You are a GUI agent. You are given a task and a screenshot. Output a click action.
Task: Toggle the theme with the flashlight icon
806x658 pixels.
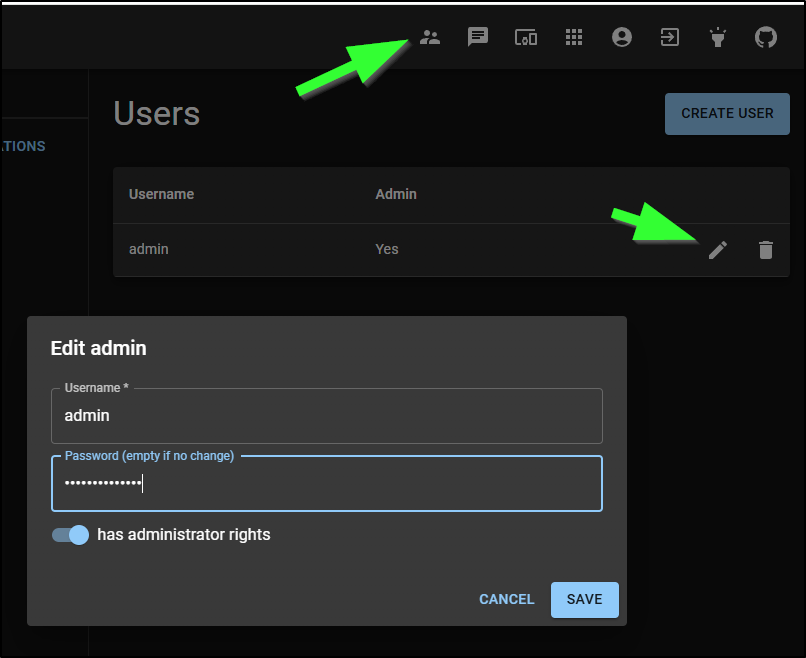(x=717, y=38)
